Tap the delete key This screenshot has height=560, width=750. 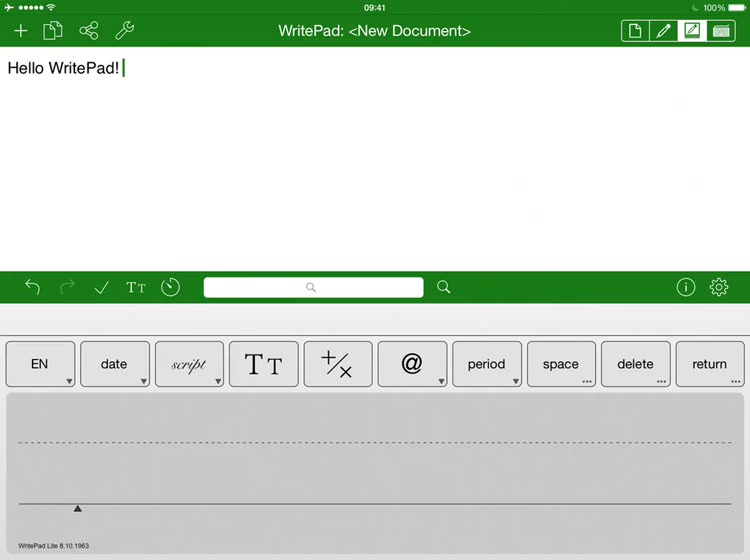pos(636,364)
